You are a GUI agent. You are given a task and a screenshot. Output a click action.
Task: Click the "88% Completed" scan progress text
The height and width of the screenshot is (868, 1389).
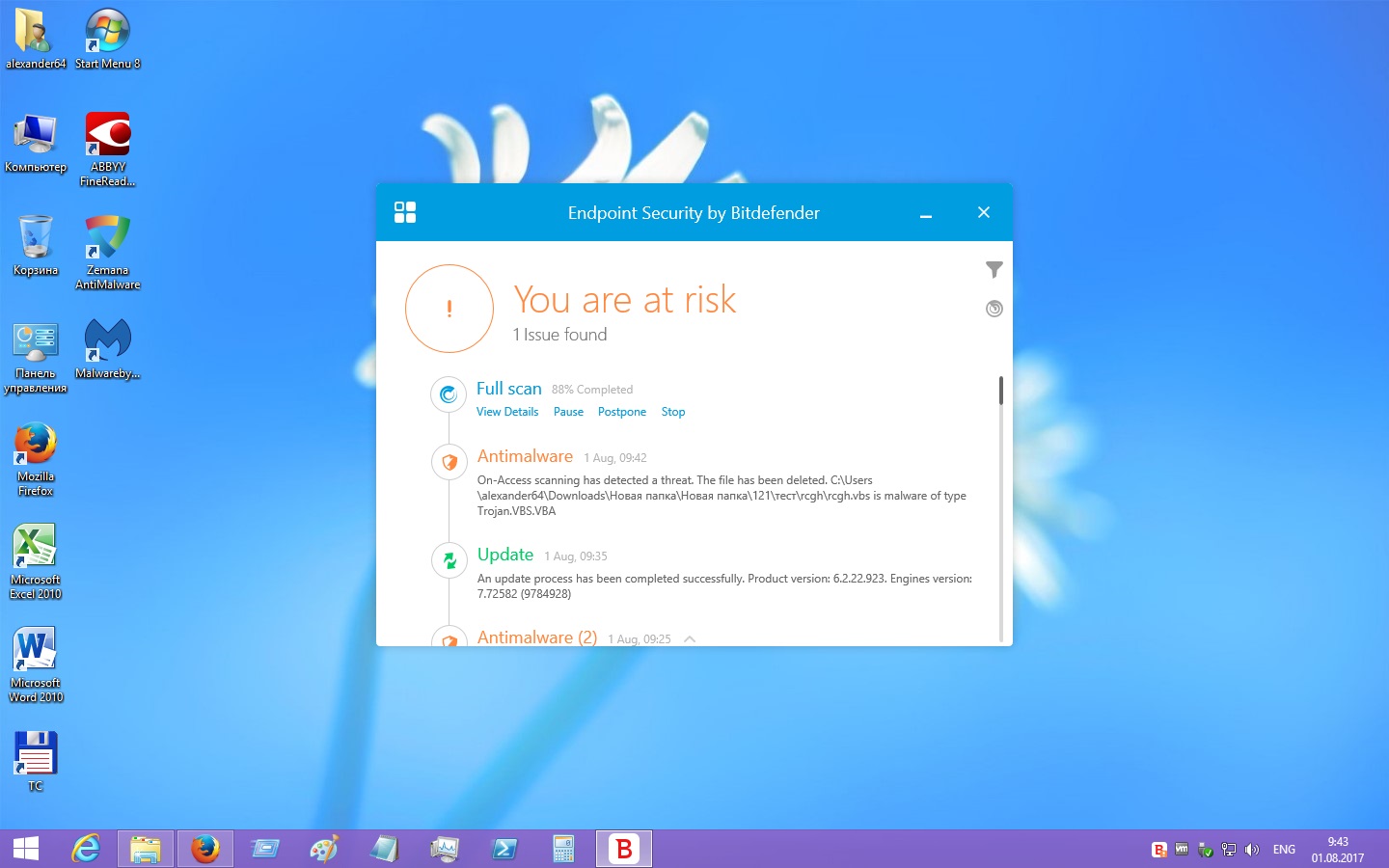click(x=592, y=390)
